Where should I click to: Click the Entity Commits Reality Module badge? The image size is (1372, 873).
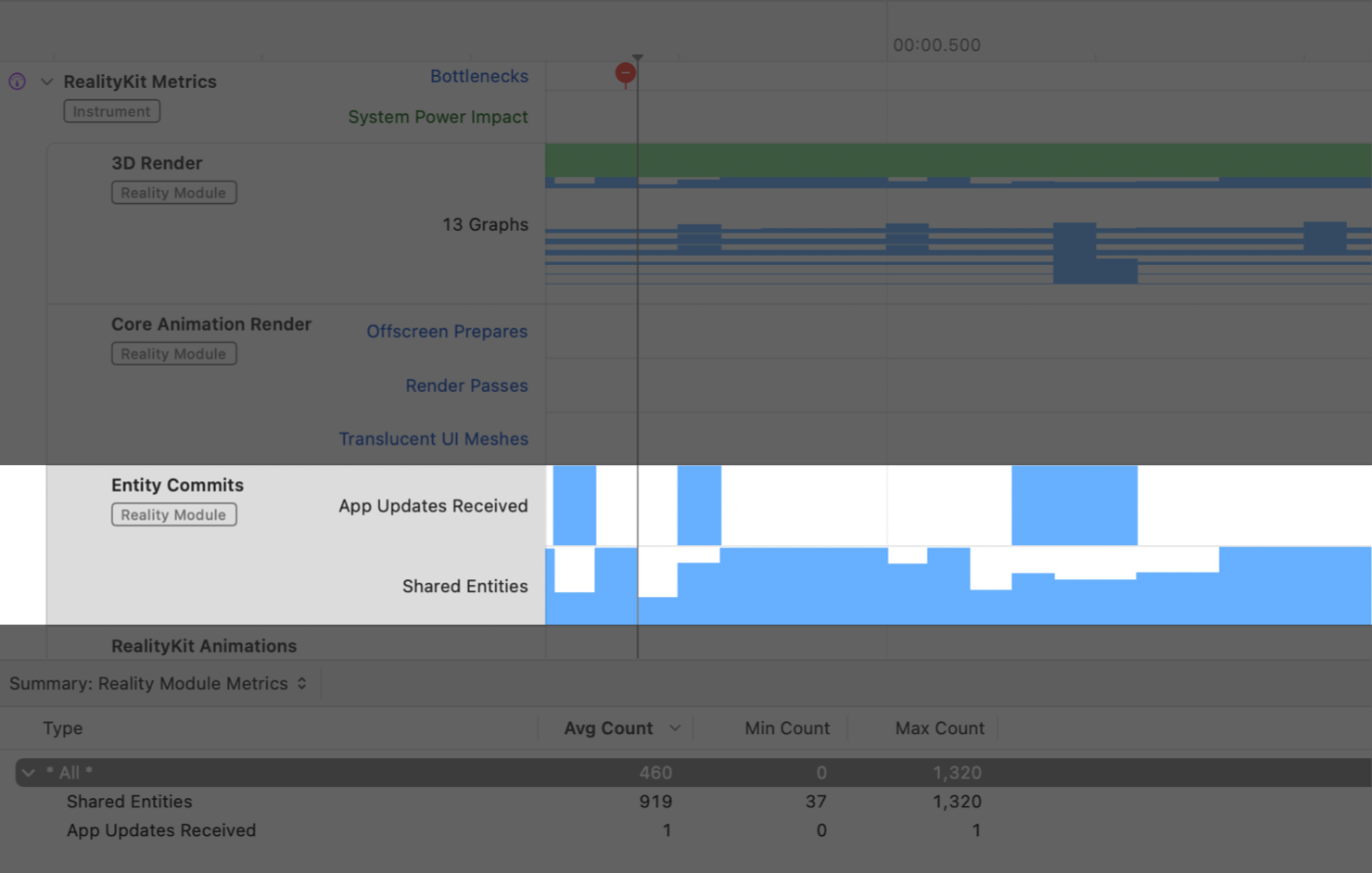tap(173, 515)
